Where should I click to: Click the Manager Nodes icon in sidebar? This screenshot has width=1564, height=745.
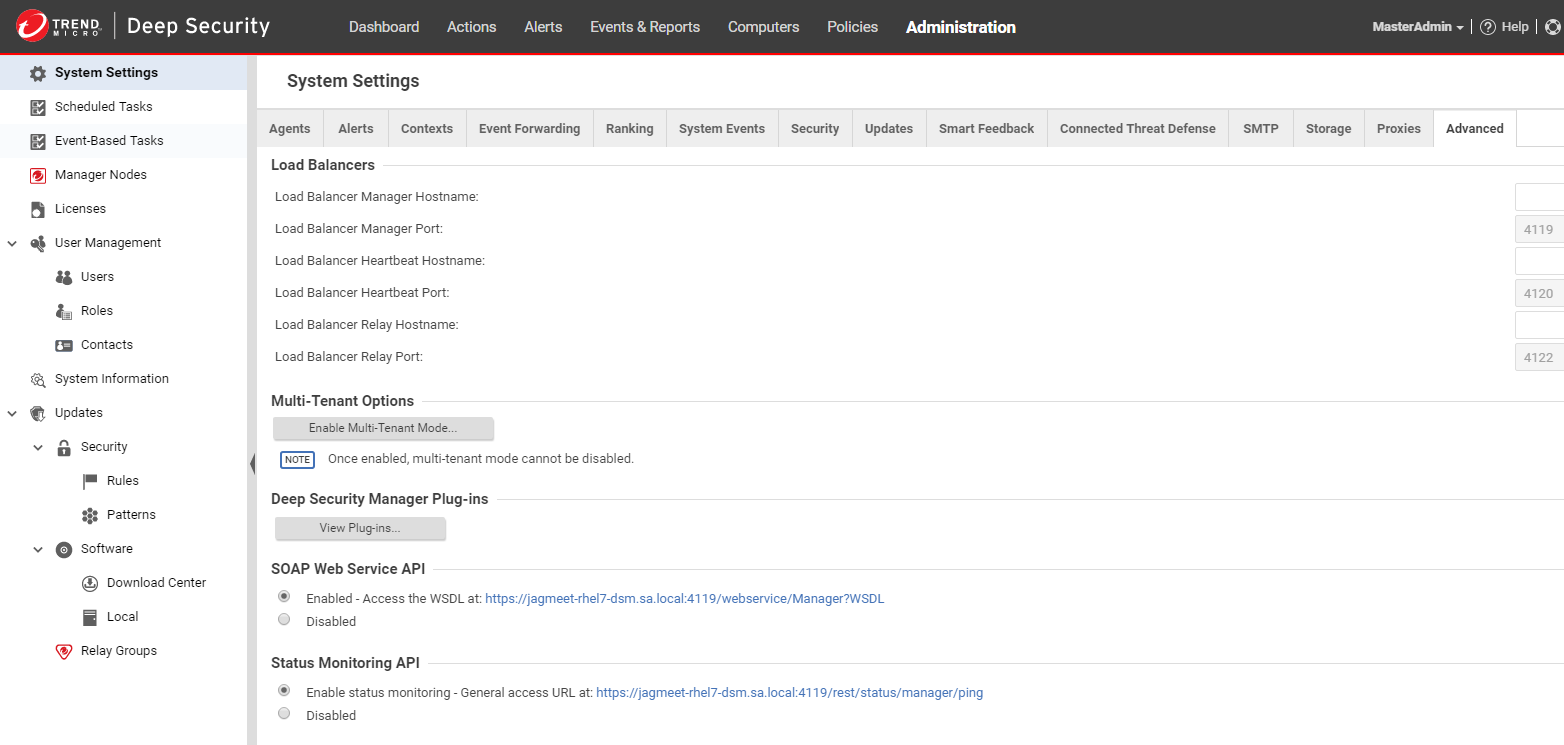click(x=38, y=175)
